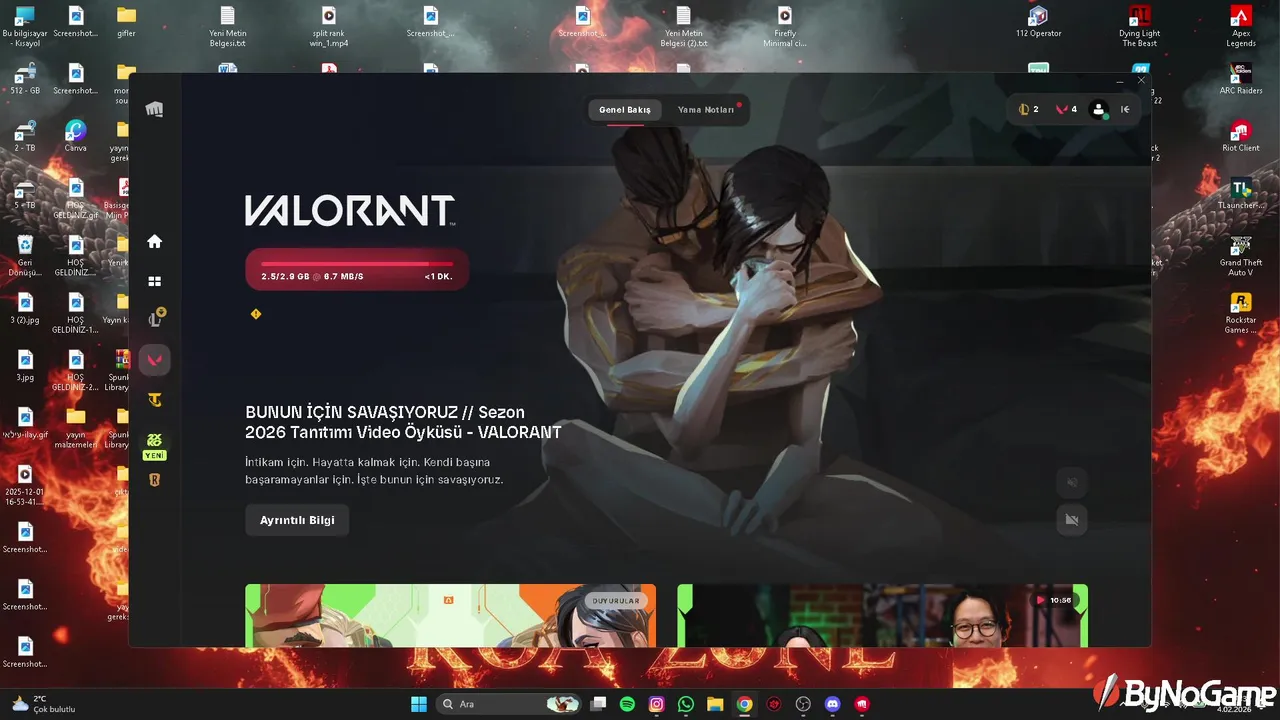Click the taskbar Ara search box
Screen dimensions: 1280x720
tap(510, 704)
